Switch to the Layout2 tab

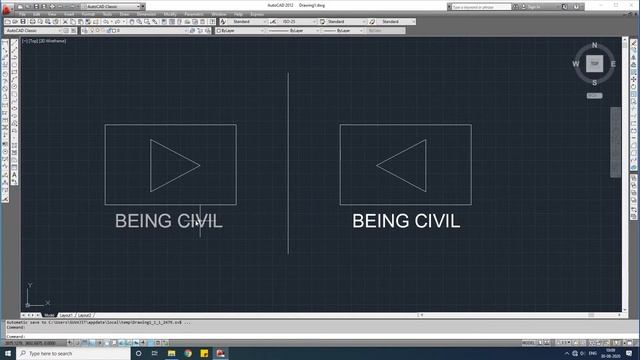(x=84, y=316)
